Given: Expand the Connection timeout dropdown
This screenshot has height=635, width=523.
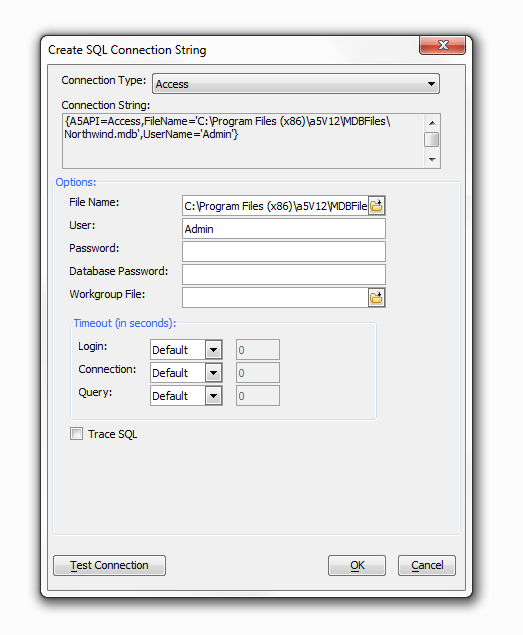Looking at the screenshot, I should (213, 373).
